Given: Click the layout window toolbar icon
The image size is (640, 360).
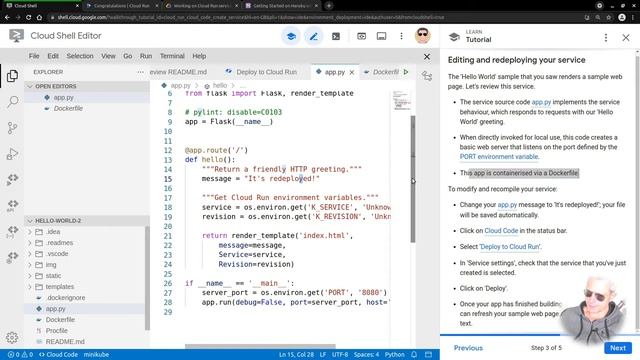Looking at the screenshot, I should coord(381,36).
